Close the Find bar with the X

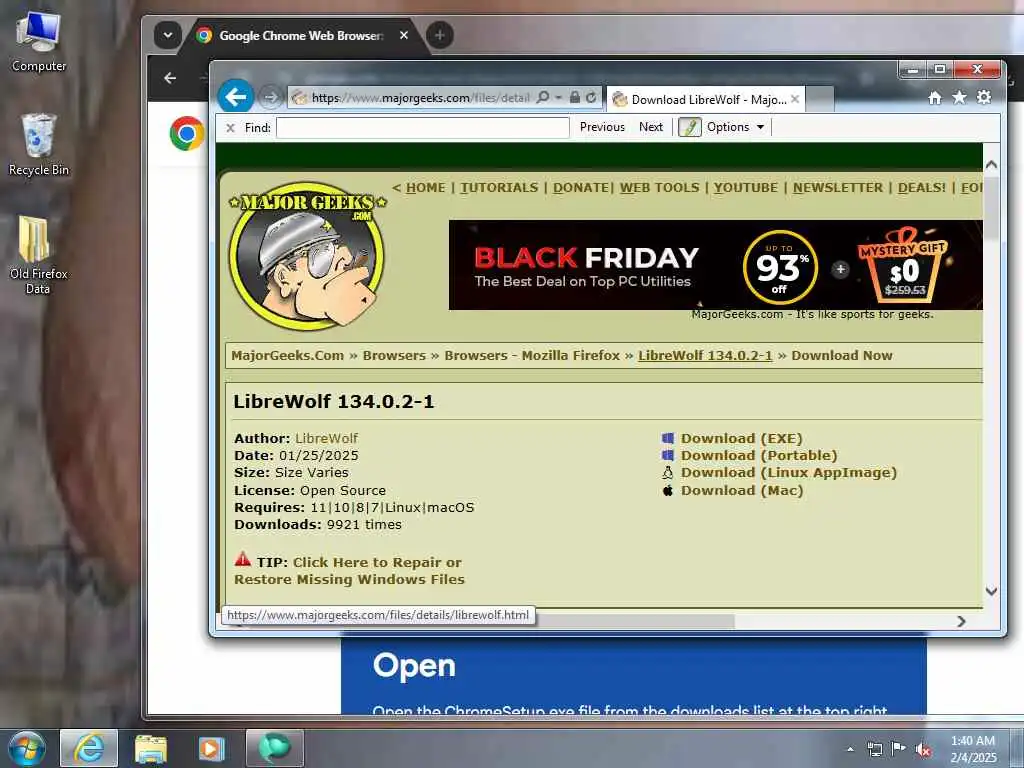click(x=231, y=128)
